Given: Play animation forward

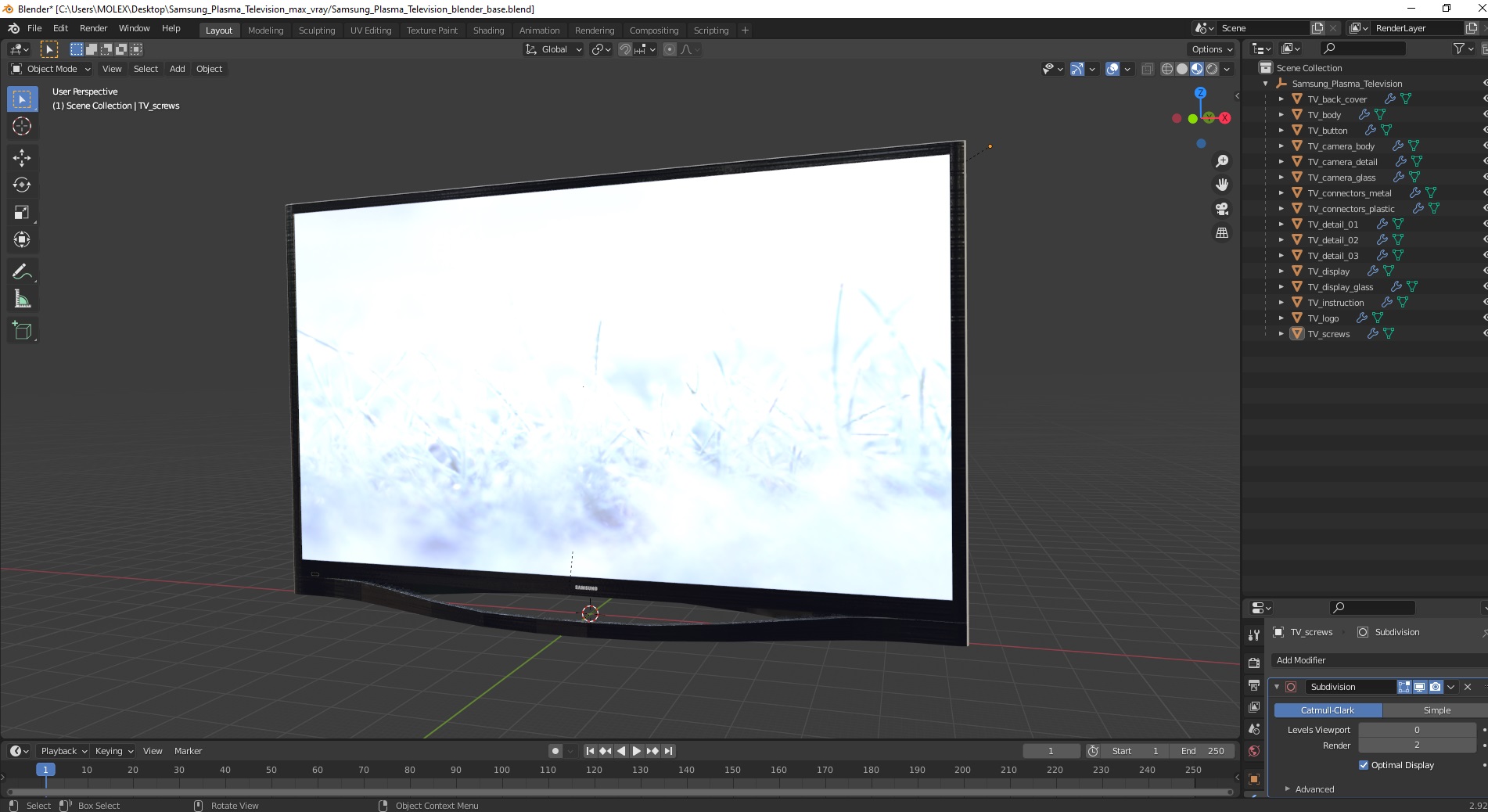Looking at the screenshot, I should (636, 751).
